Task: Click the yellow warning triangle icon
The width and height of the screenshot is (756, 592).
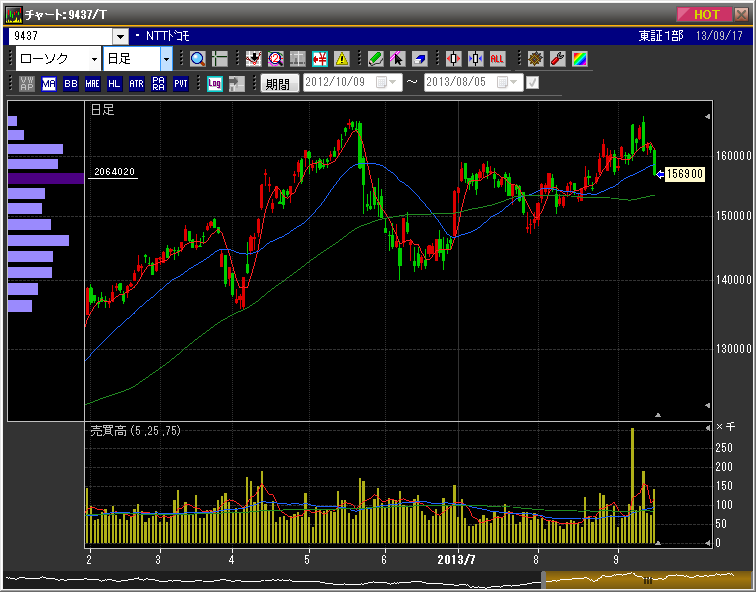Action: tap(342, 59)
